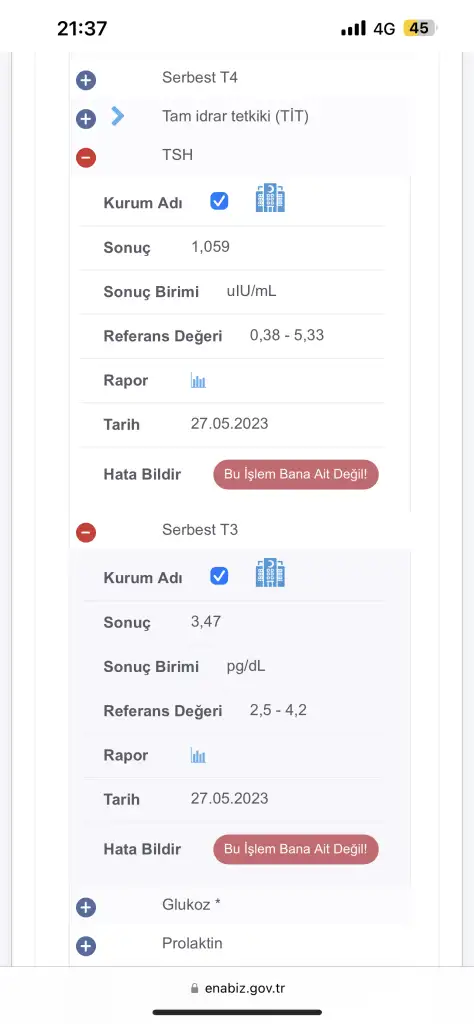Select the TSH test name label
474x1024 pixels.
click(178, 155)
